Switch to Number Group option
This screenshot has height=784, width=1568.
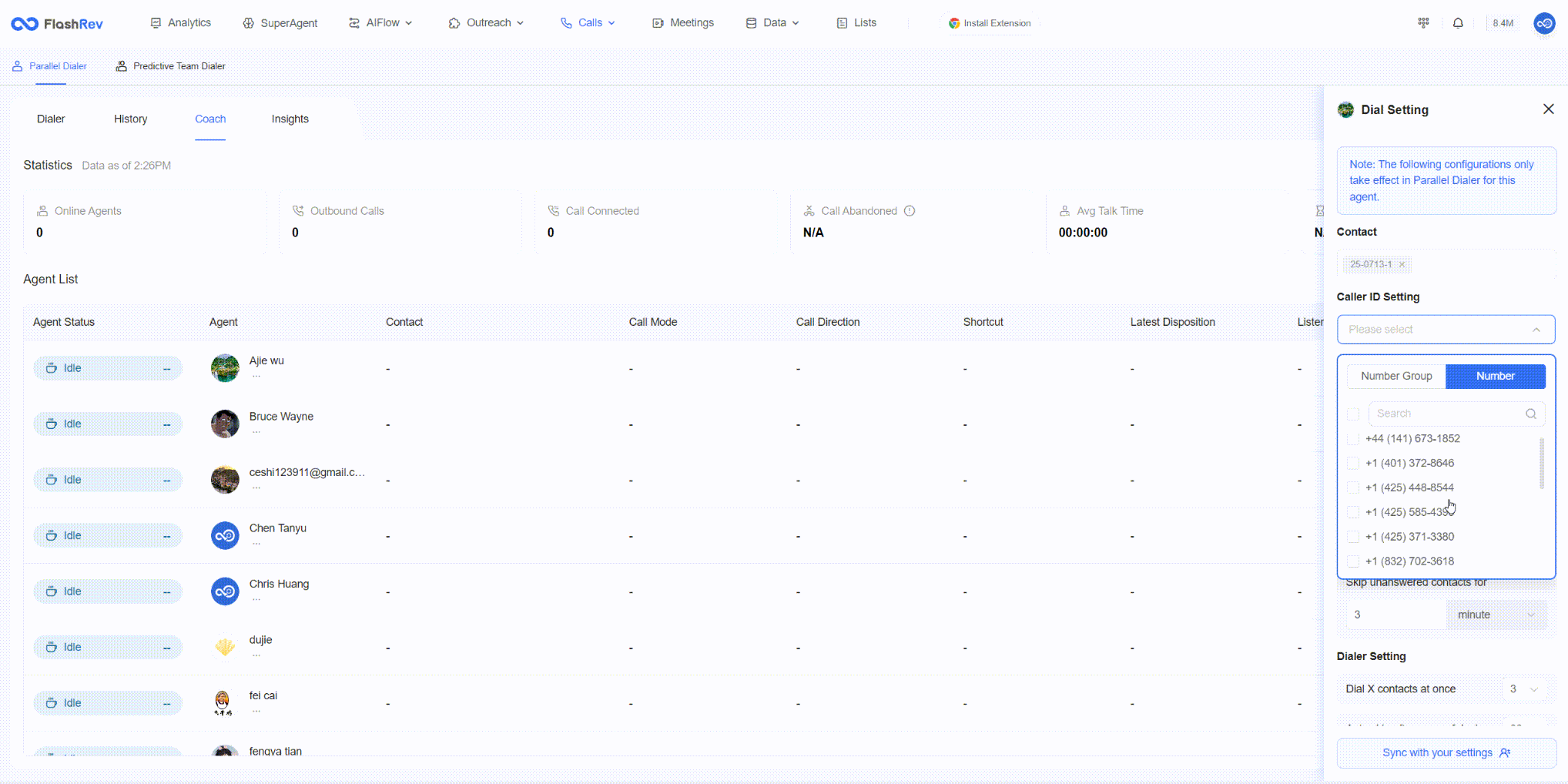pos(1396,376)
